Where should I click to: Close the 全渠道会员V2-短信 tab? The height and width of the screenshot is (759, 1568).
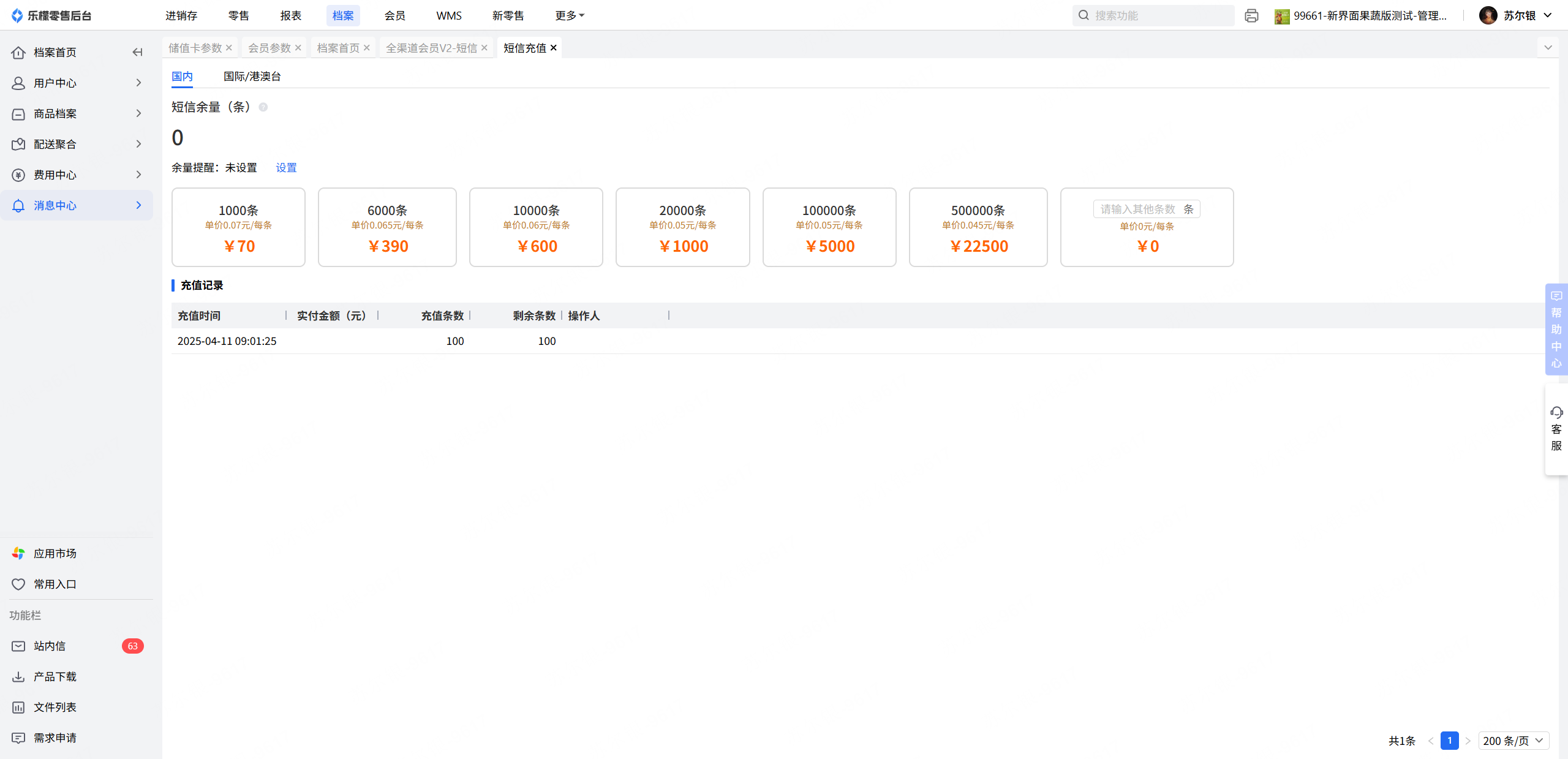484,48
